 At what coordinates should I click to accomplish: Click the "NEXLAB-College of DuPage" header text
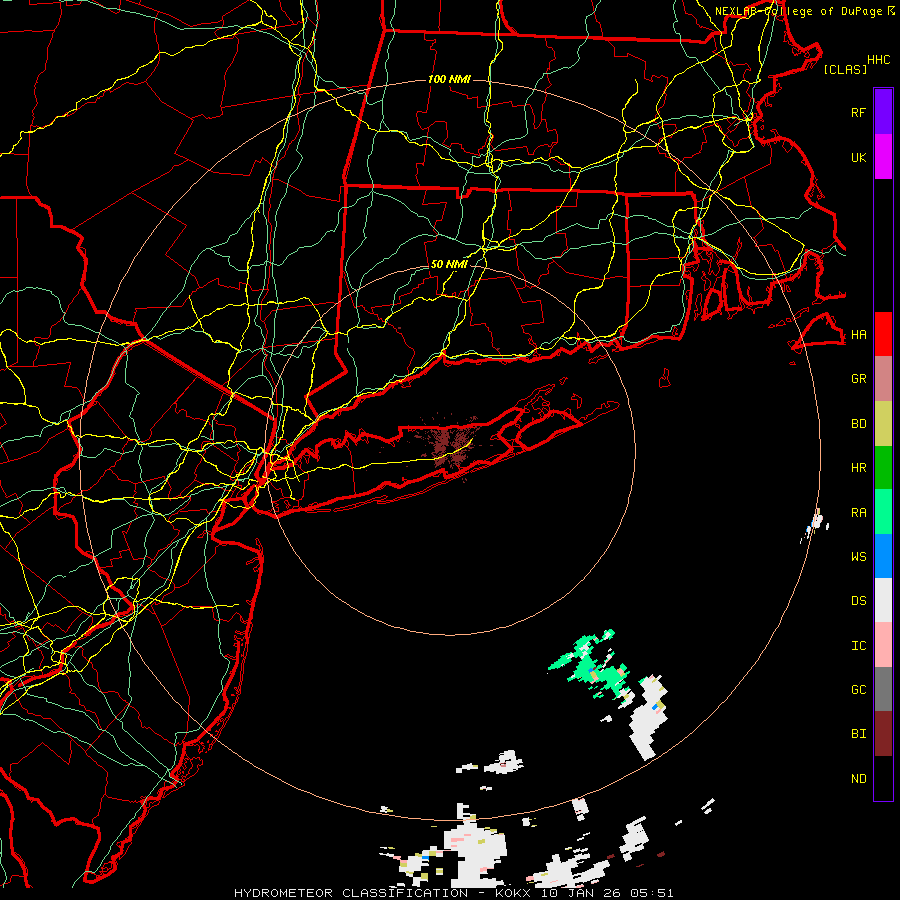click(798, 11)
